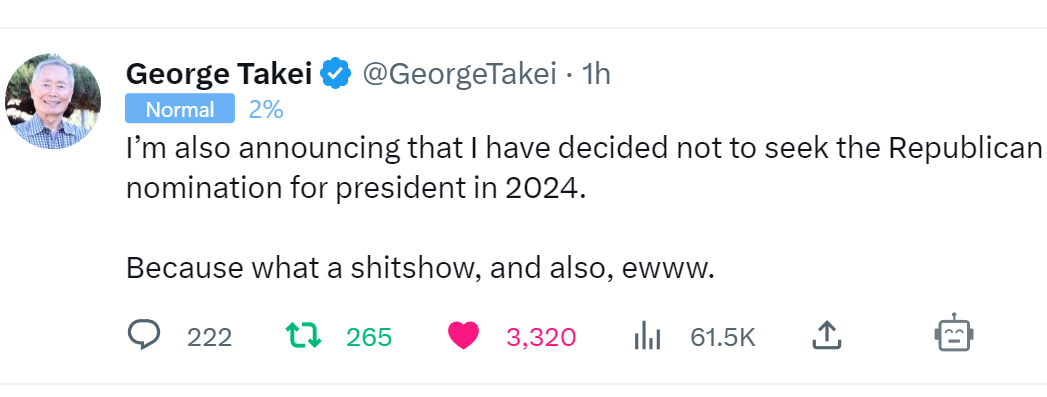Visit the @GeorgeTakei handle link
Screen dimensions: 1047x397
[459, 74]
